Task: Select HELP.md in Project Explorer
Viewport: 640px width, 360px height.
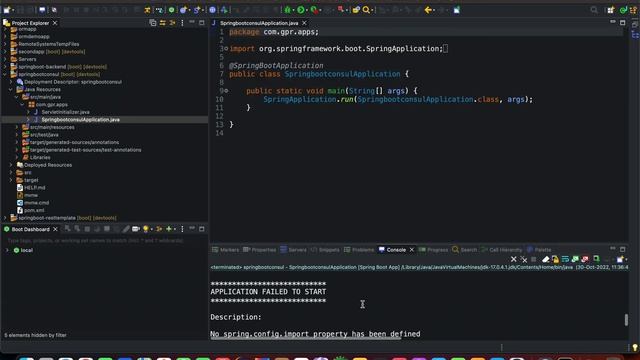Action: click(x=35, y=187)
